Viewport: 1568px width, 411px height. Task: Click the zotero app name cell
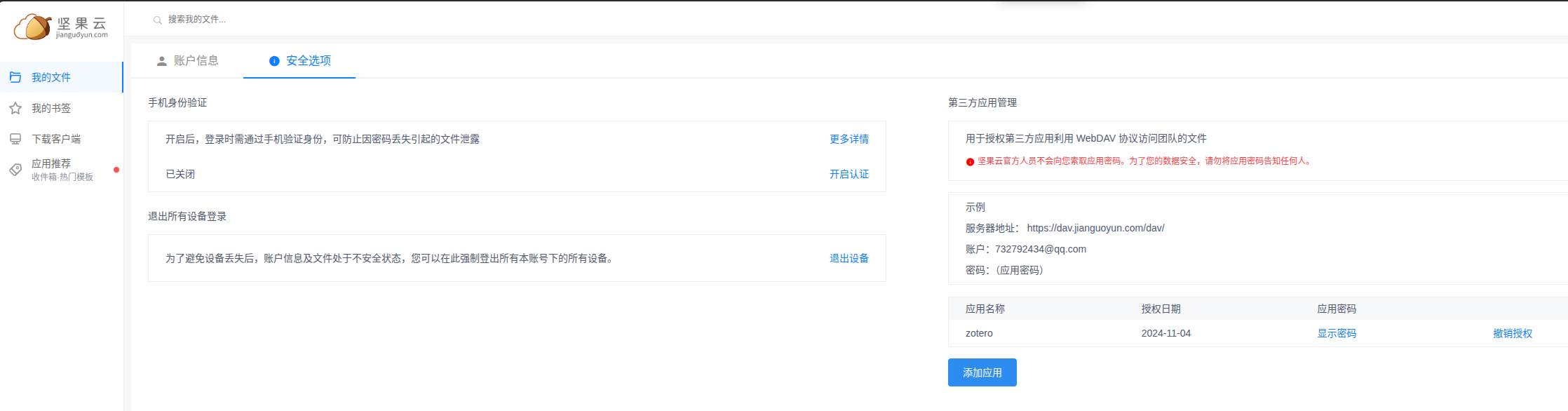click(979, 333)
